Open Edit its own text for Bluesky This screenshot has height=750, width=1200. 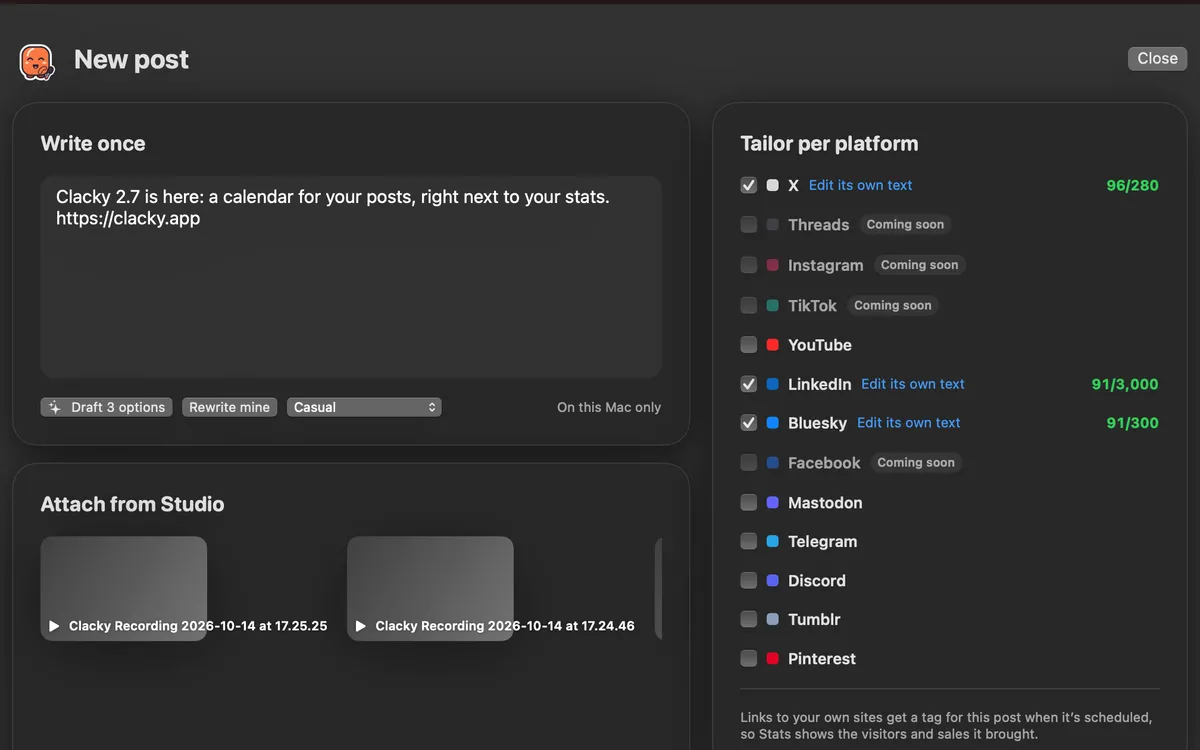(909, 423)
